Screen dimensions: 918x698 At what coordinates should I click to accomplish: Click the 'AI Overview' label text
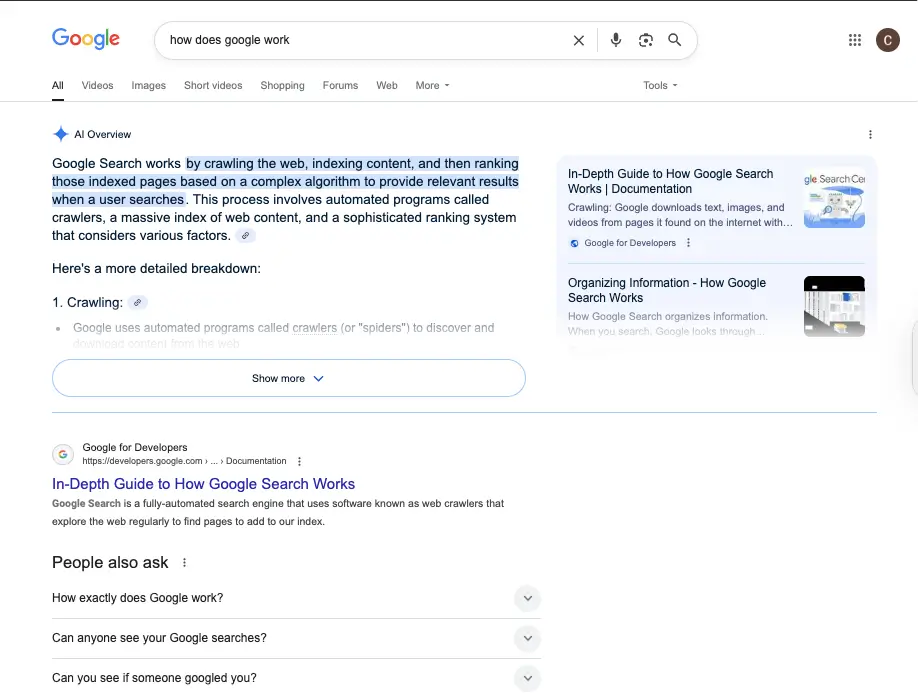pos(102,135)
